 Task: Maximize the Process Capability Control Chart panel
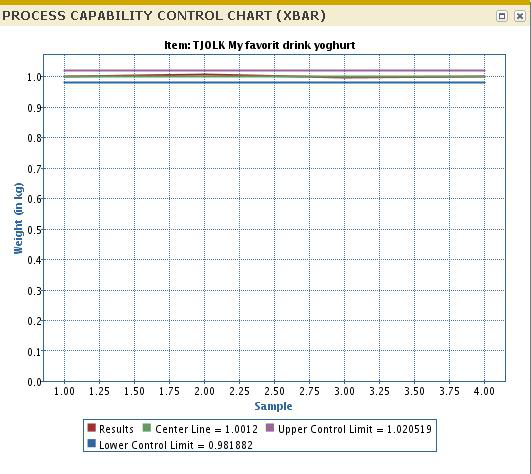click(502, 16)
